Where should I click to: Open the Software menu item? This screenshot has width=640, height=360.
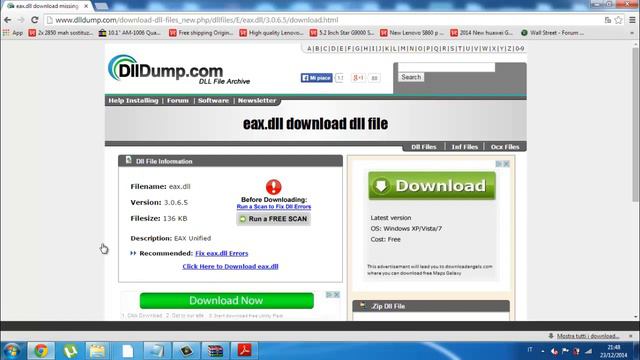point(213,100)
